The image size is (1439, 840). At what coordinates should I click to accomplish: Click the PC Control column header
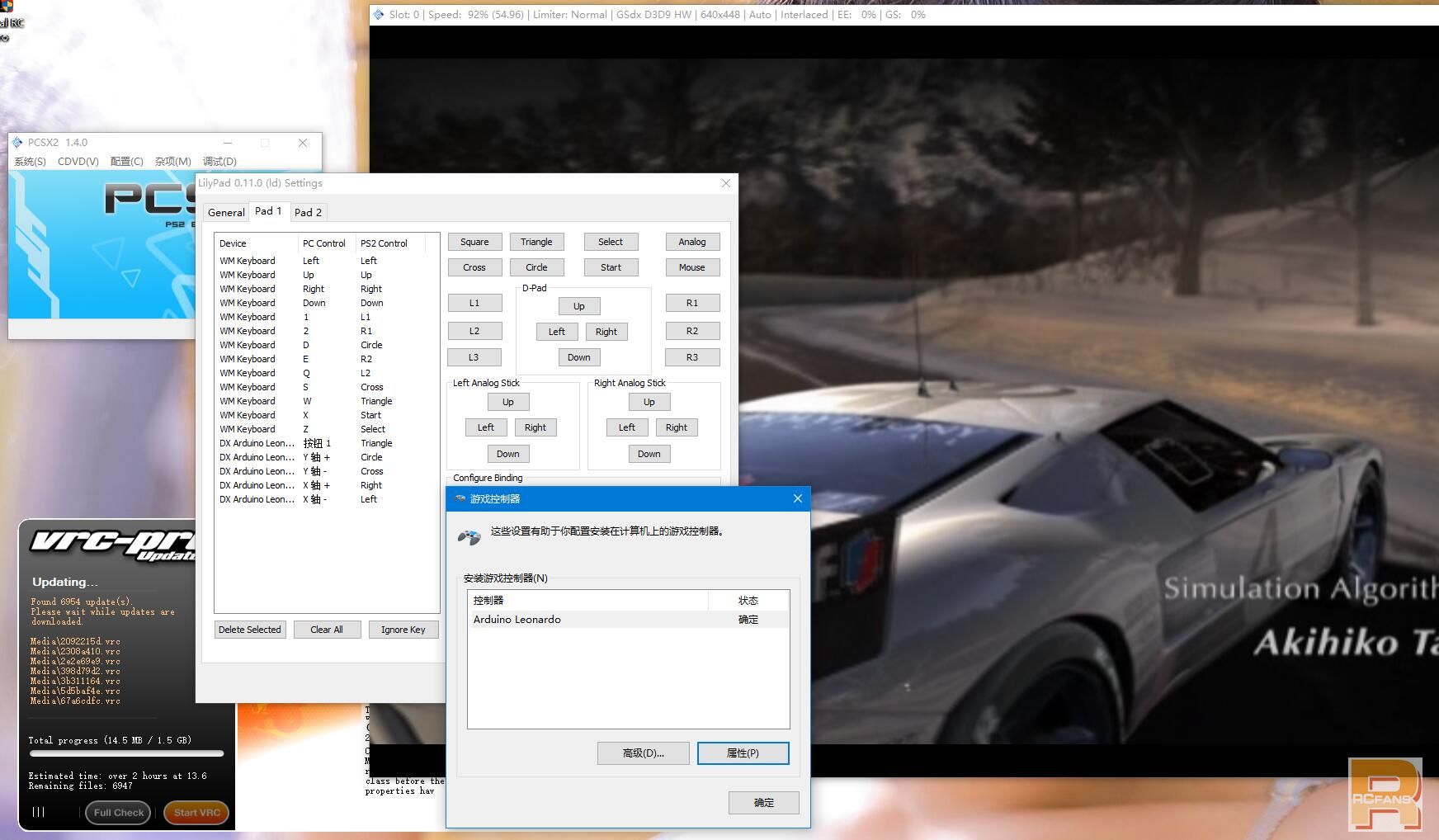[x=327, y=243]
